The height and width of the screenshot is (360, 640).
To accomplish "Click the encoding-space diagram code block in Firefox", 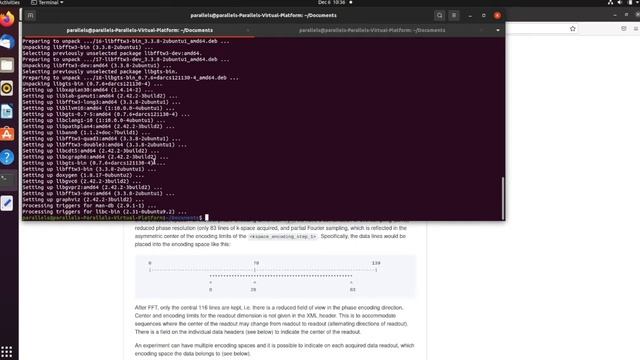I will (276, 277).
